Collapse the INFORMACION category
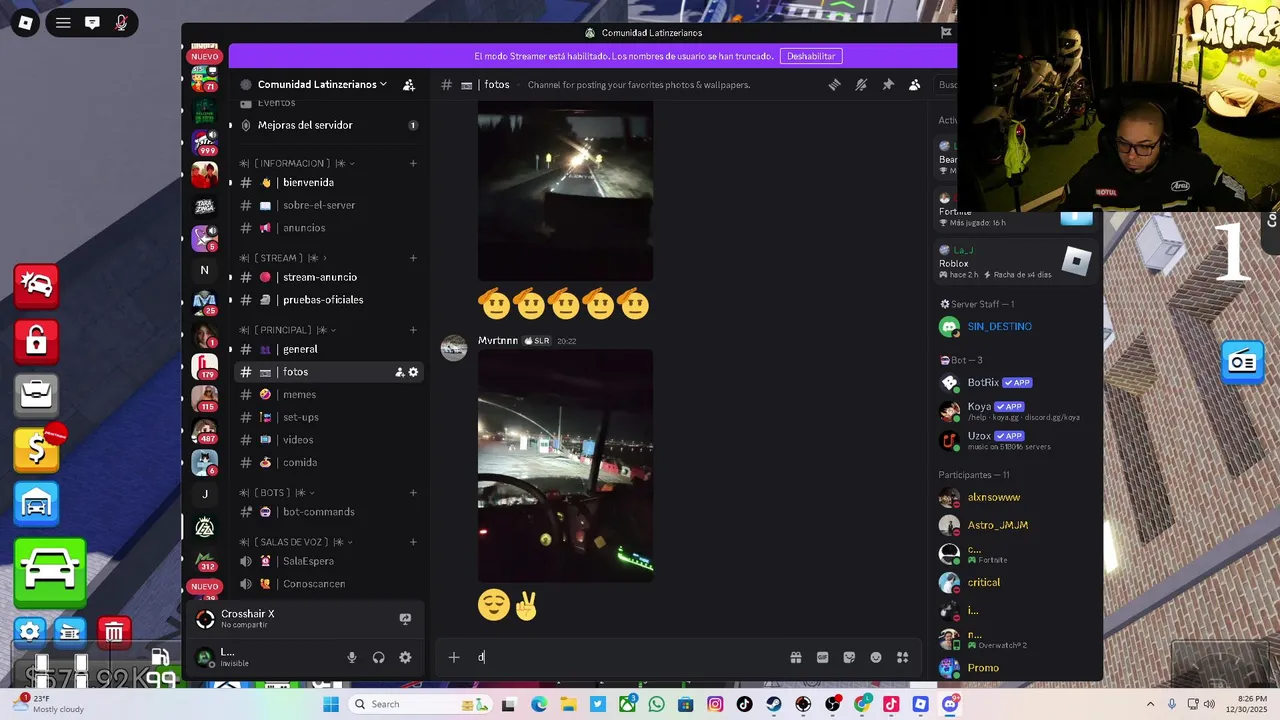This screenshot has width=1280, height=720. [x=297, y=163]
